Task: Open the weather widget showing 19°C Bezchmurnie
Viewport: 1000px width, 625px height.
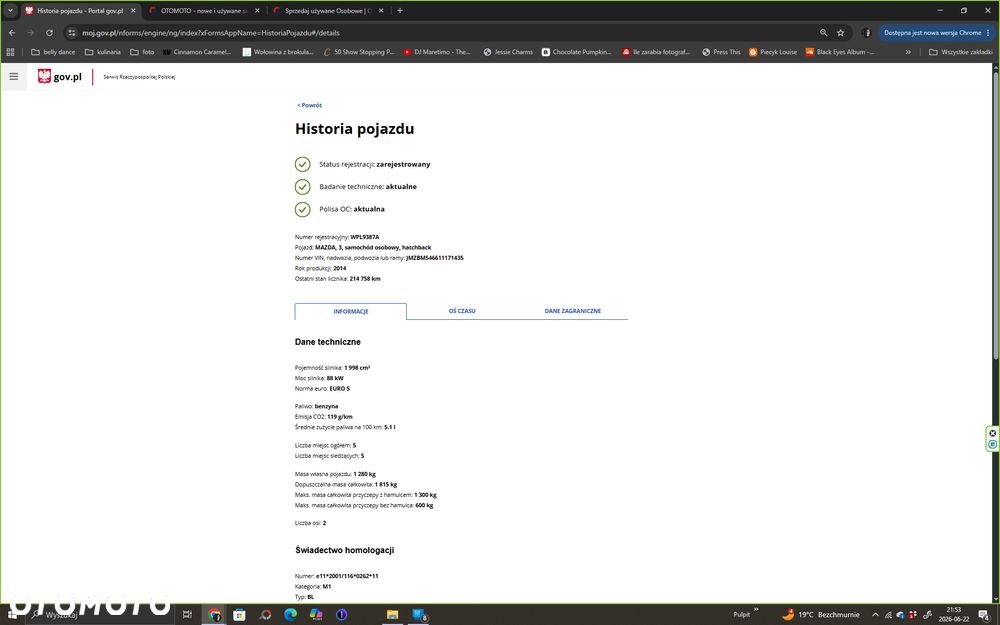Action: (821, 615)
